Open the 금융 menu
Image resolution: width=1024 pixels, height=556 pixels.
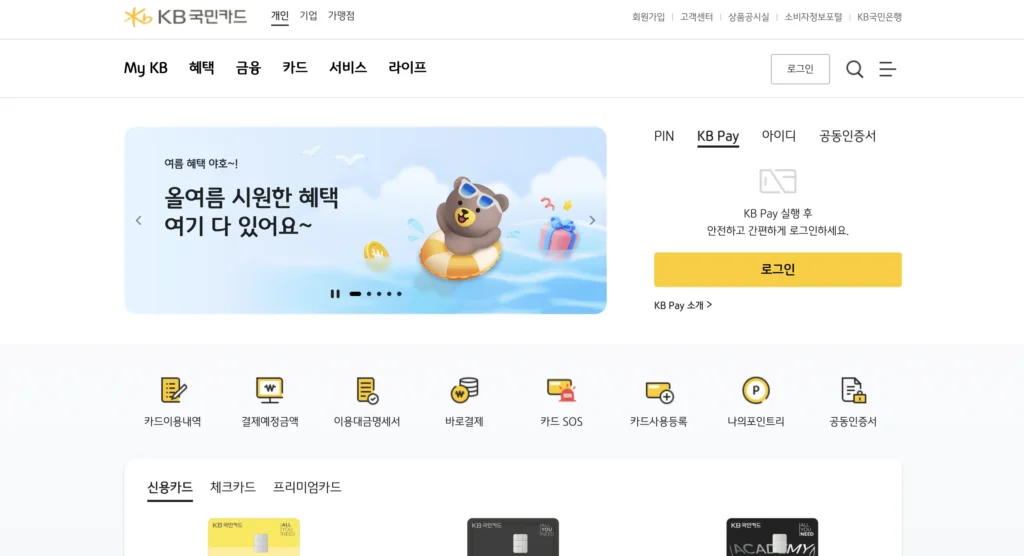point(248,68)
